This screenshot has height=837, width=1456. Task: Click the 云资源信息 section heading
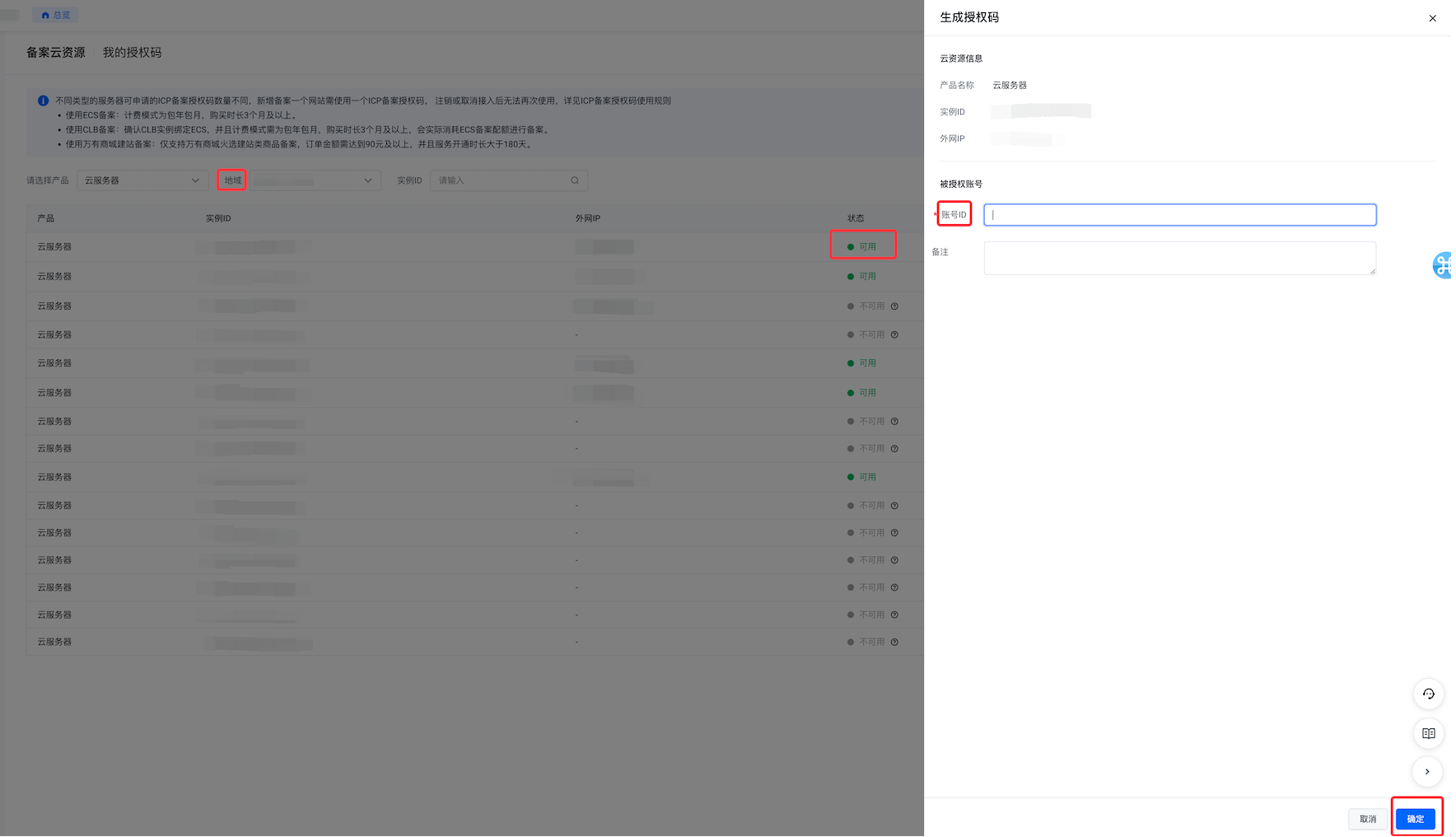pyautogui.click(x=961, y=58)
